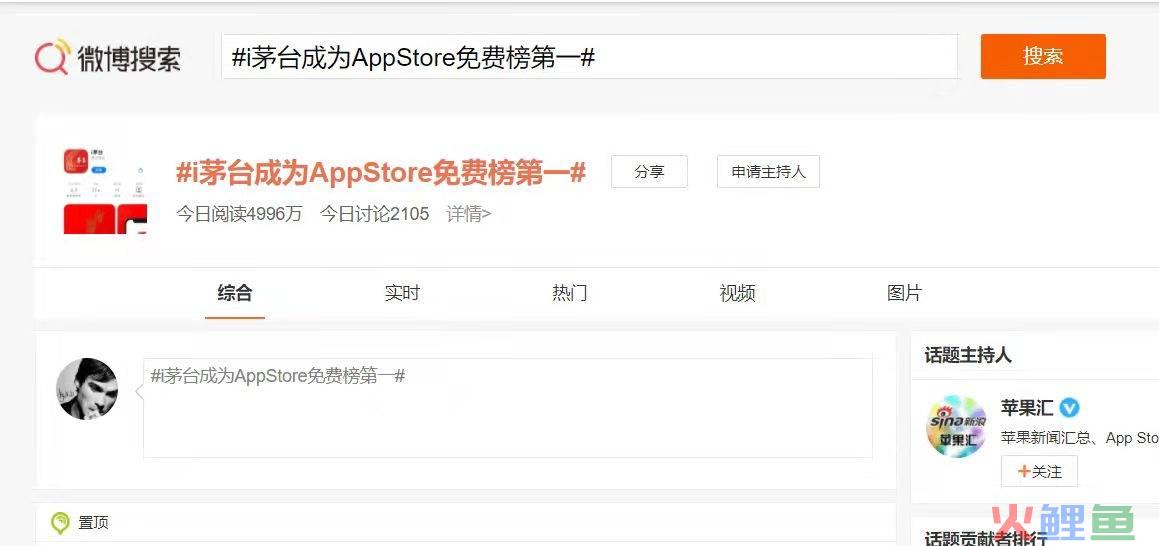Open the 苹果汇 profile name link

coord(1027,408)
